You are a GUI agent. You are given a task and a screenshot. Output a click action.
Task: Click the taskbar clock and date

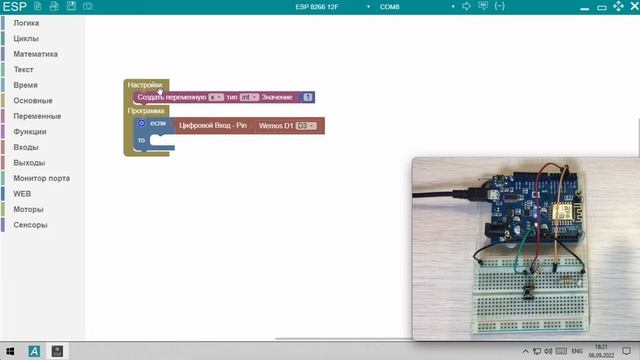(x=601, y=351)
